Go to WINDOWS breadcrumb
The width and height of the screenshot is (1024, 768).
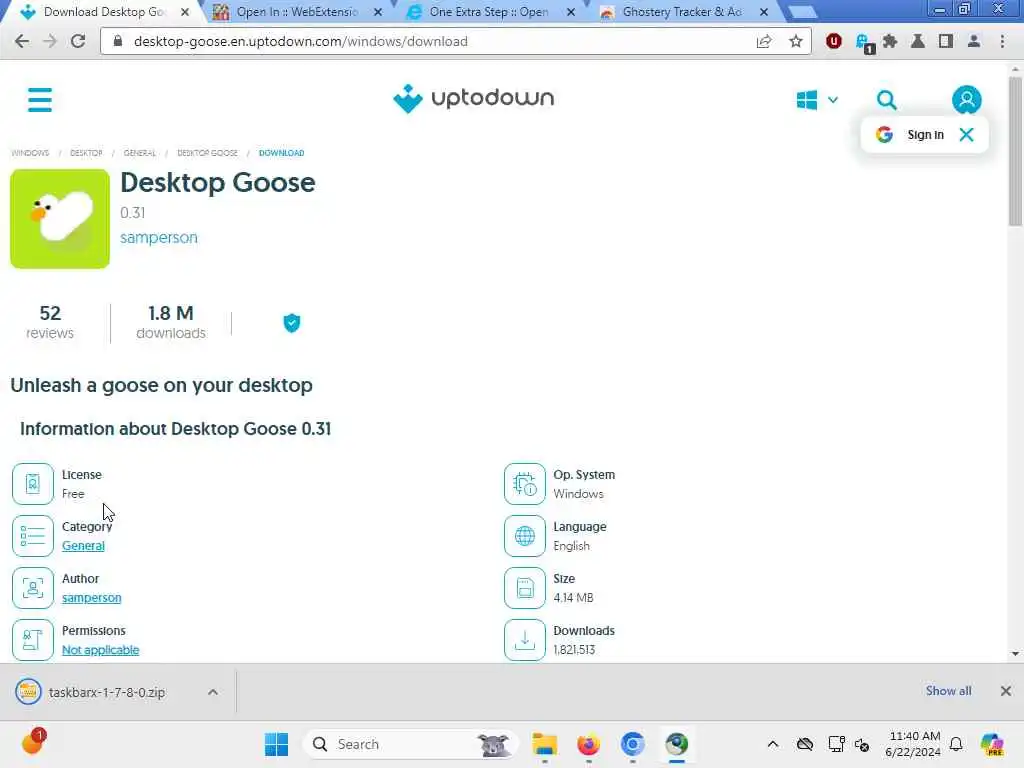tap(30, 153)
